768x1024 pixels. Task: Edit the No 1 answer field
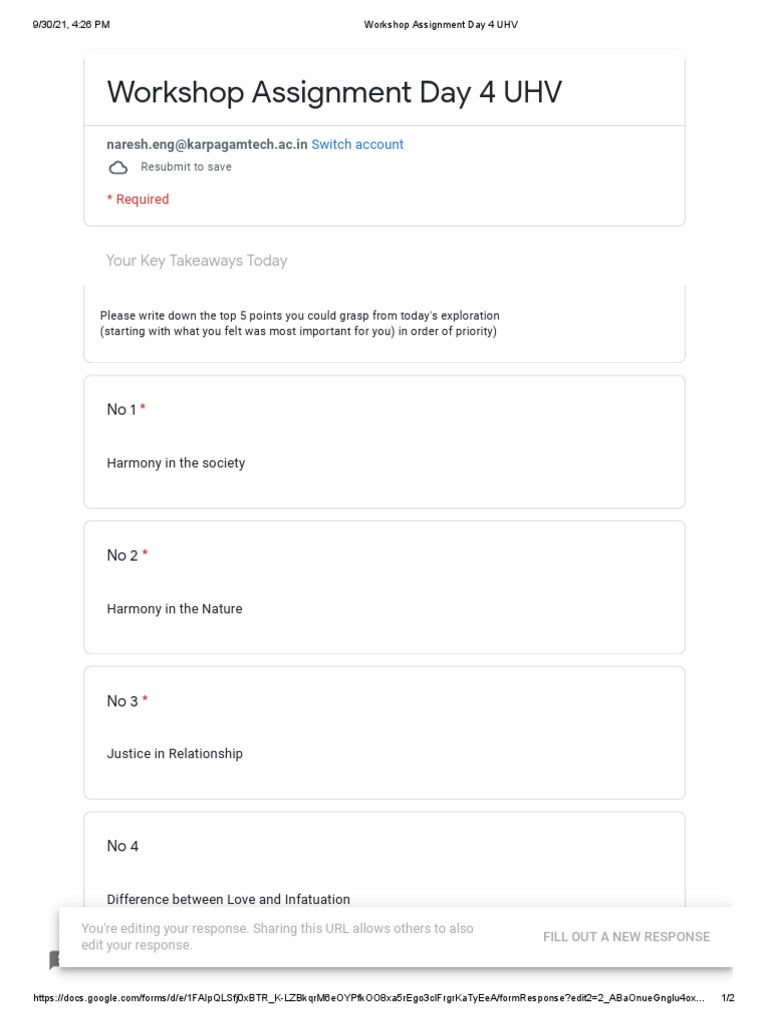176,464
